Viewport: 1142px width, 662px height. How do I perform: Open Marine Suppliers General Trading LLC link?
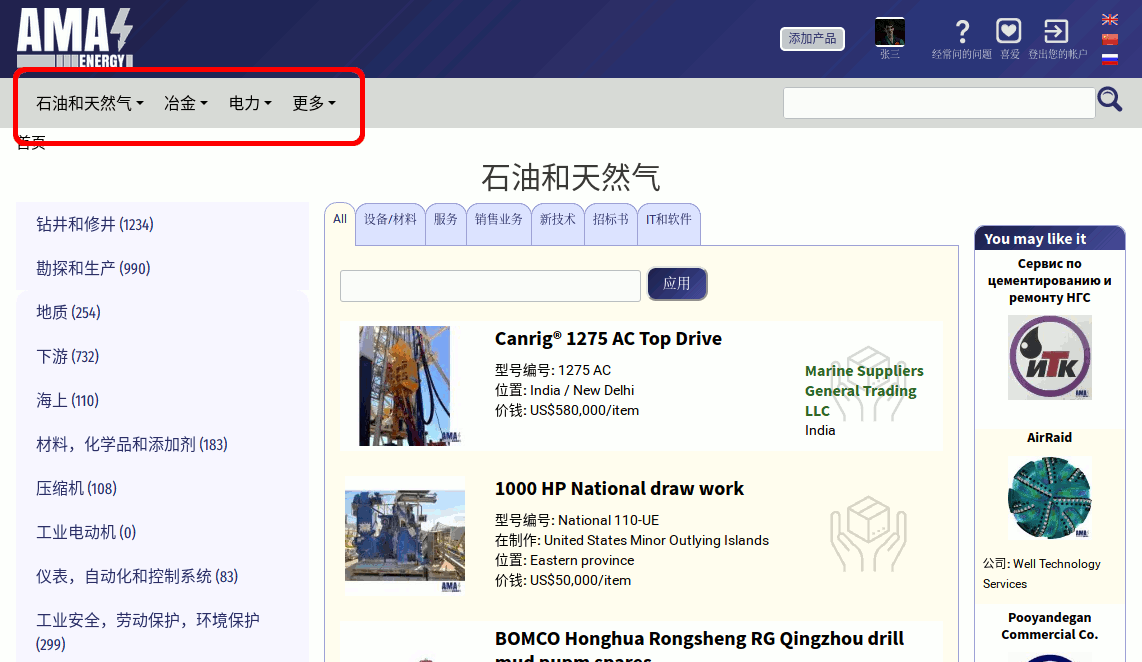(864, 391)
